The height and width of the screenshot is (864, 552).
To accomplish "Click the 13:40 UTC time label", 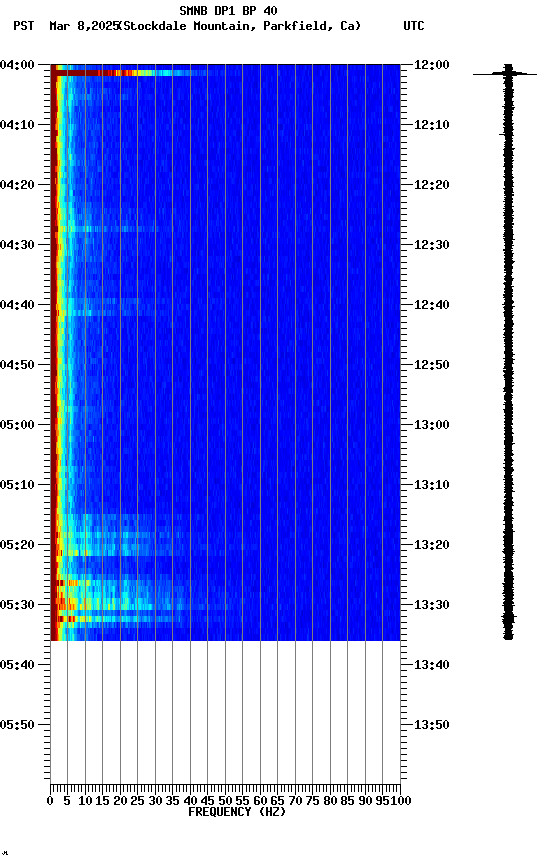I will point(432,665).
